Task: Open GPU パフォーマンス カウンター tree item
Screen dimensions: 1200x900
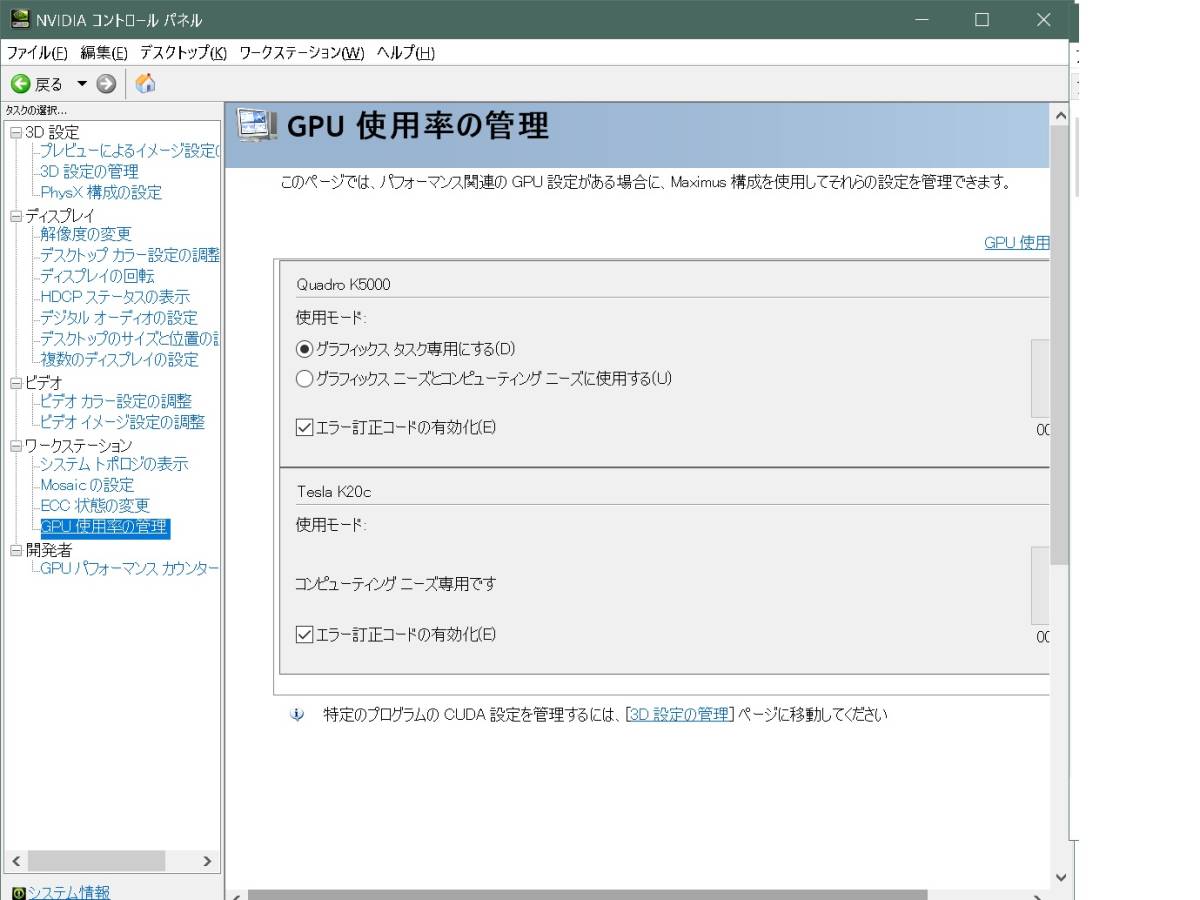Action: click(130, 568)
